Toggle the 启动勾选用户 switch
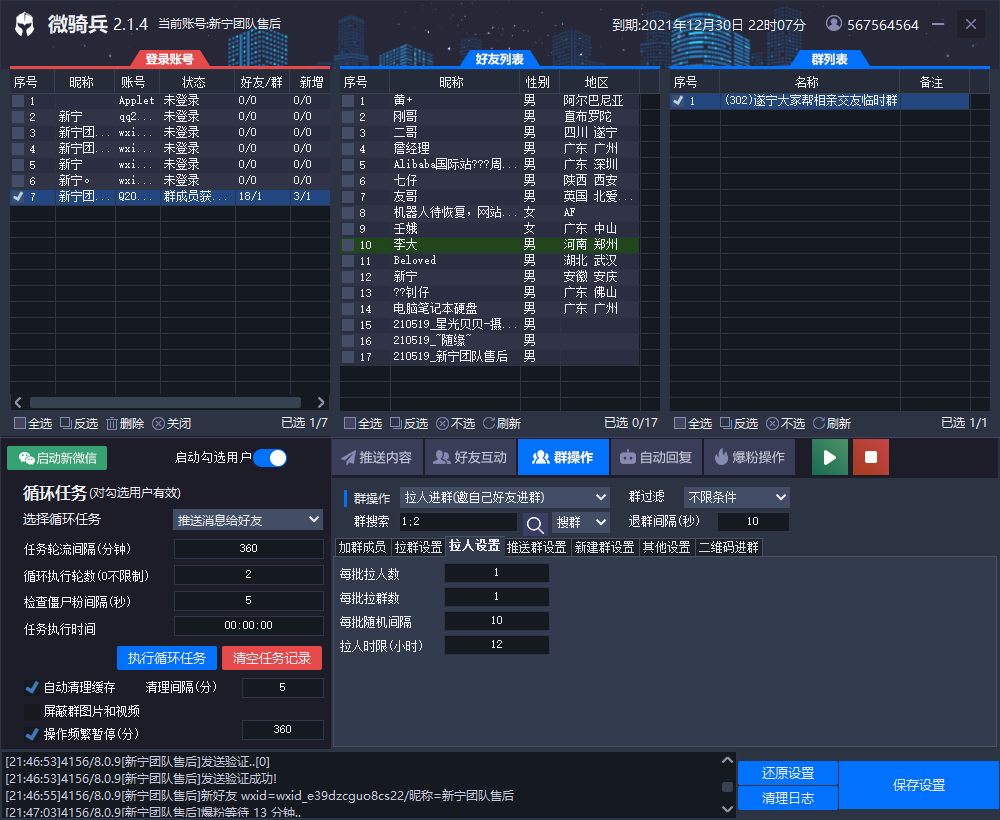Screen dimensions: 1000x820 tap(270, 458)
